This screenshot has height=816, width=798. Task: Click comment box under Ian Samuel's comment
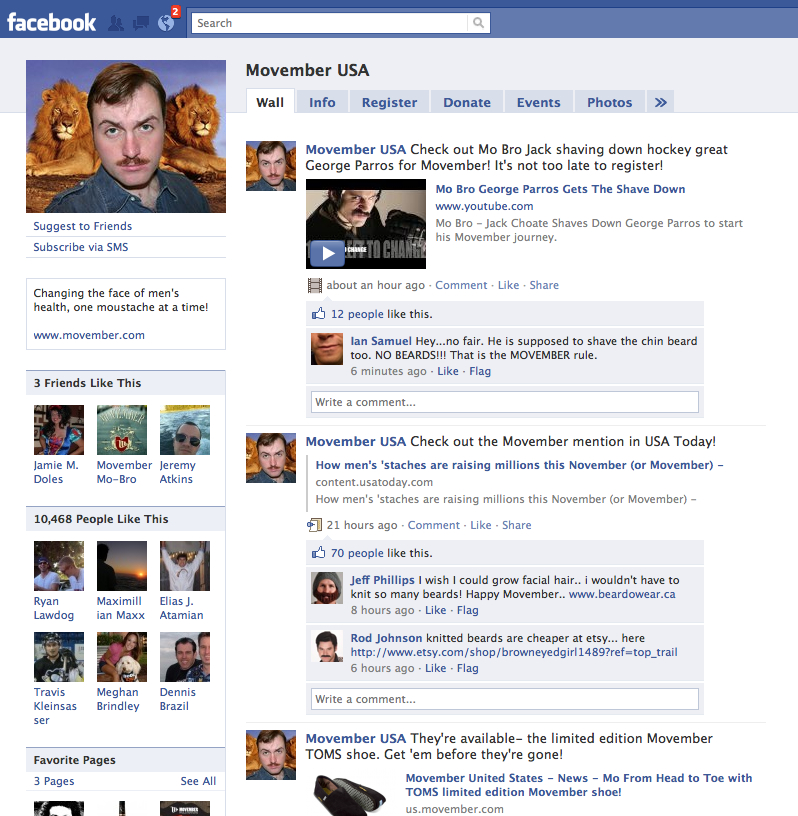click(x=504, y=402)
